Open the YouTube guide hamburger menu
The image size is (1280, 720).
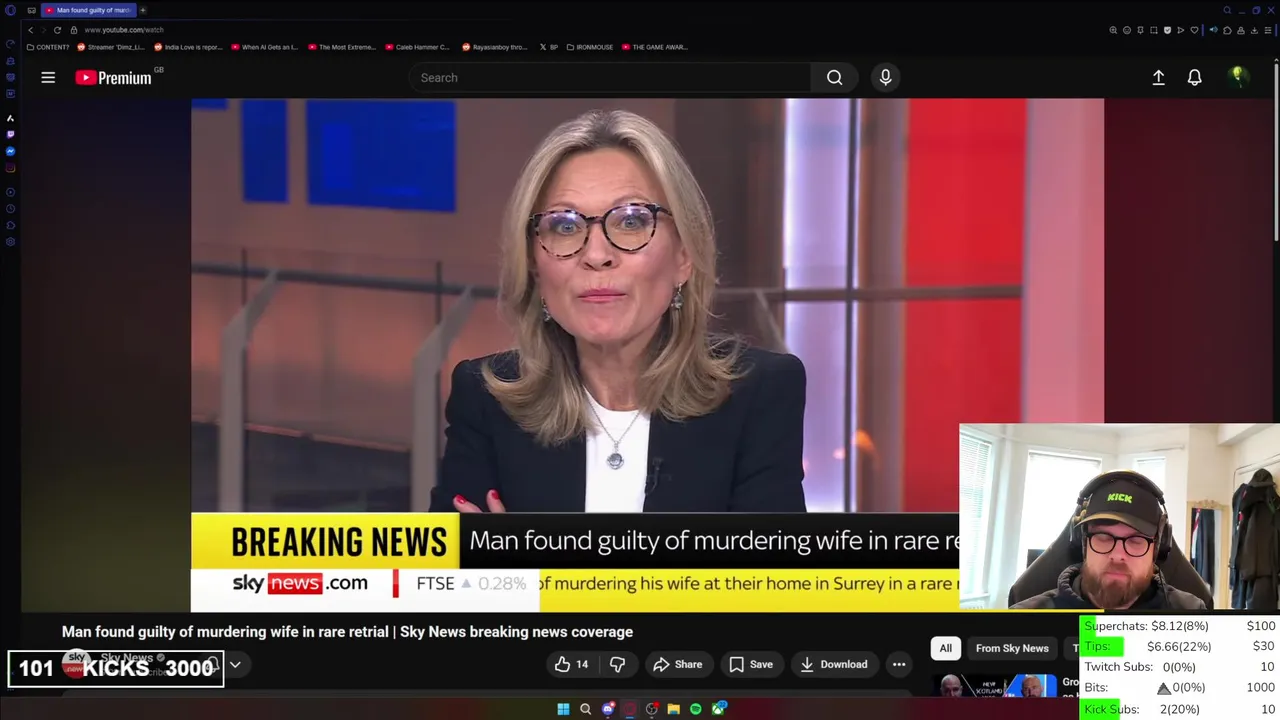[48, 77]
